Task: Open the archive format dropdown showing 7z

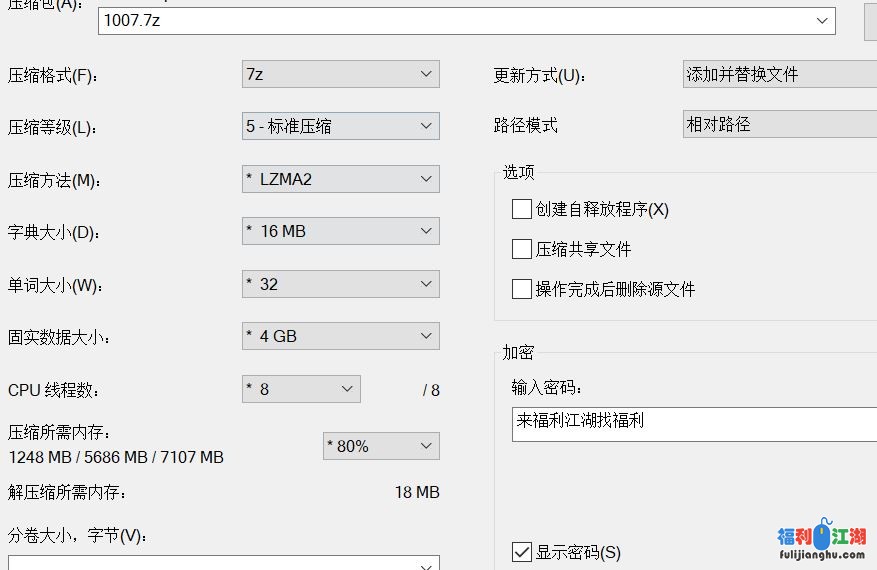Action: (x=340, y=74)
